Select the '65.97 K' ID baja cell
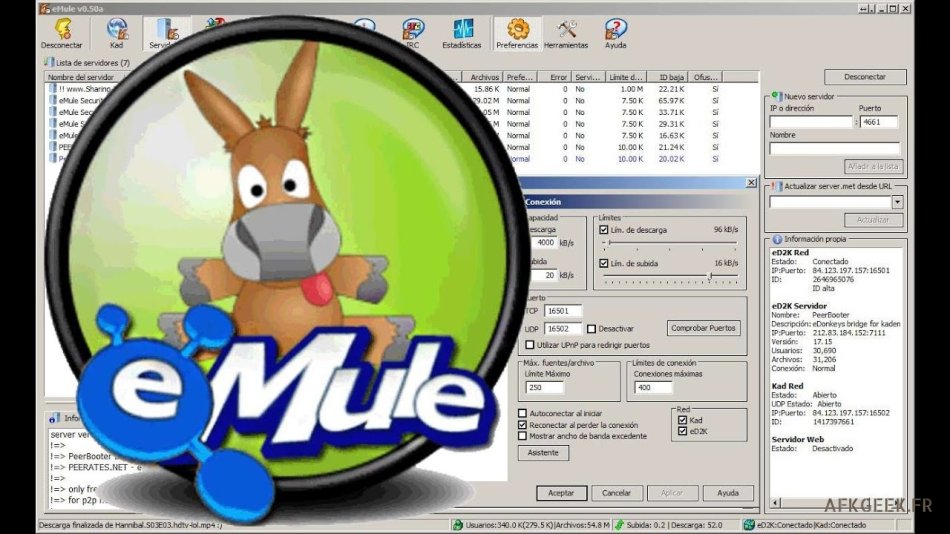The height and width of the screenshot is (534, 950). pyautogui.click(x=671, y=101)
